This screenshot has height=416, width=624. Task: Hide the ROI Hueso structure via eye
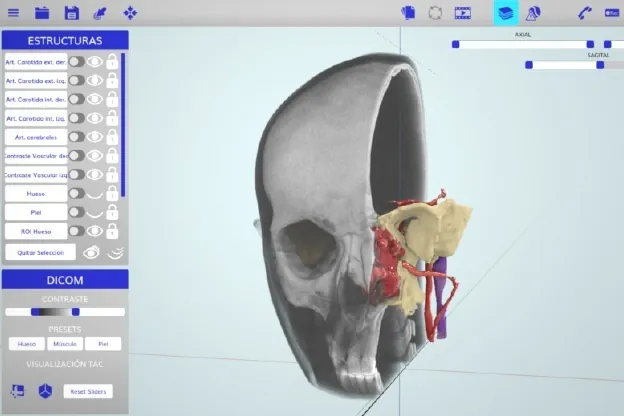coord(95,231)
